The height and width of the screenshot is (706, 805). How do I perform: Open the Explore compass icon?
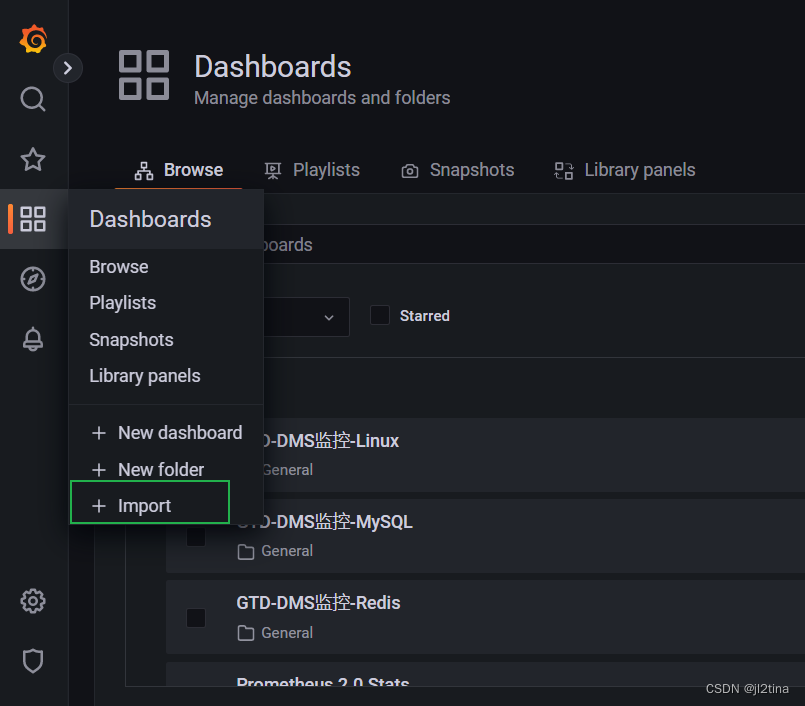[33, 279]
